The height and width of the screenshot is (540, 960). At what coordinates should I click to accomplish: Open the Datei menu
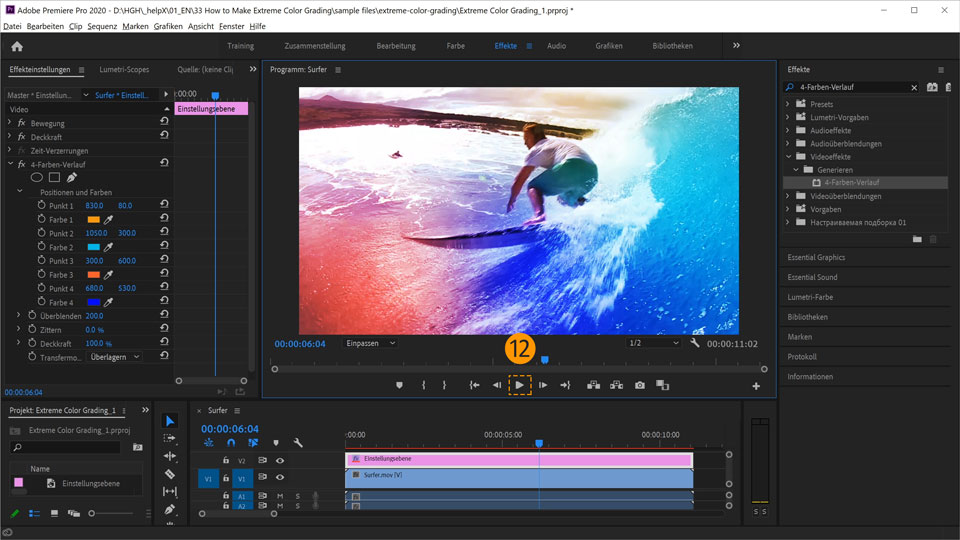click(x=12, y=26)
